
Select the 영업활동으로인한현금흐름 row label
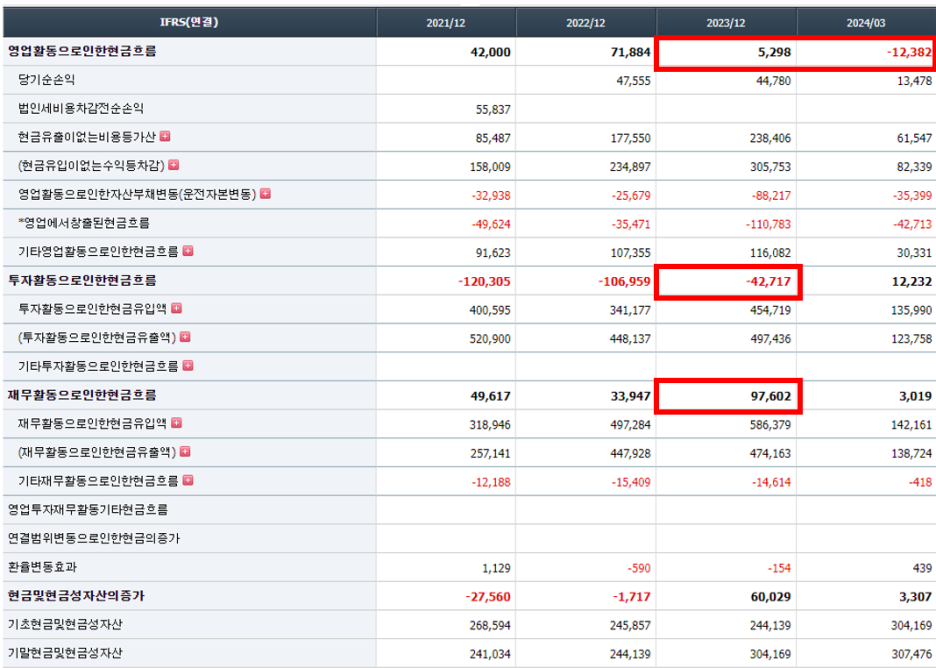(x=82, y=51)
